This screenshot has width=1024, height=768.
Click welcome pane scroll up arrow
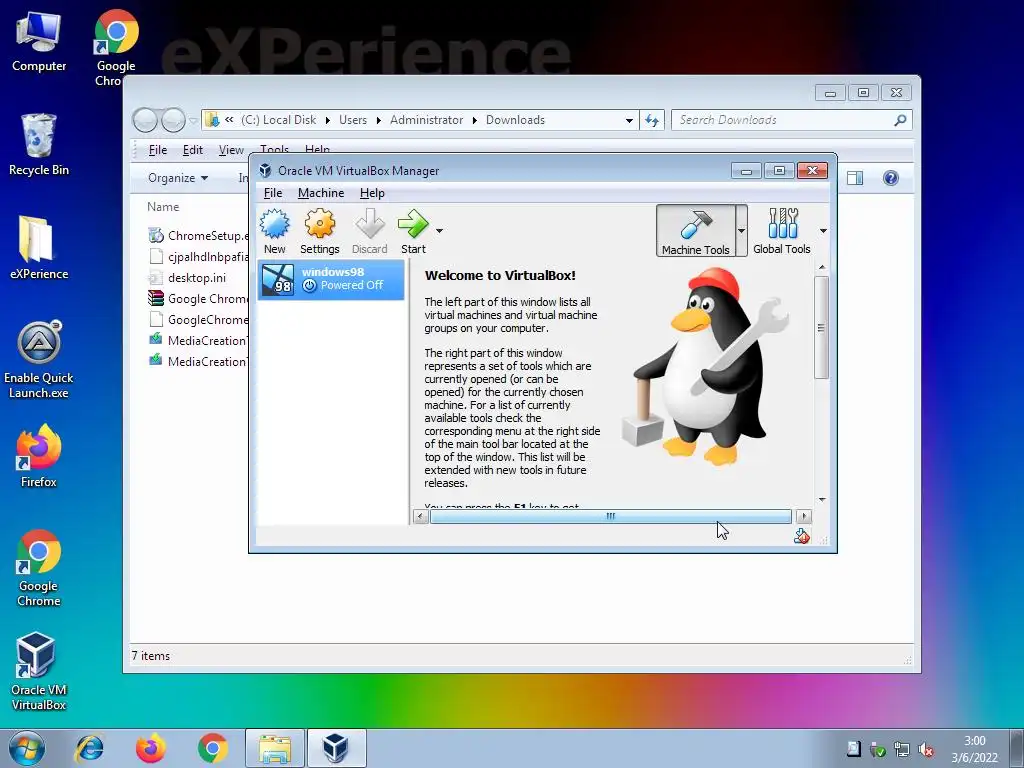(x=822, y=267)
